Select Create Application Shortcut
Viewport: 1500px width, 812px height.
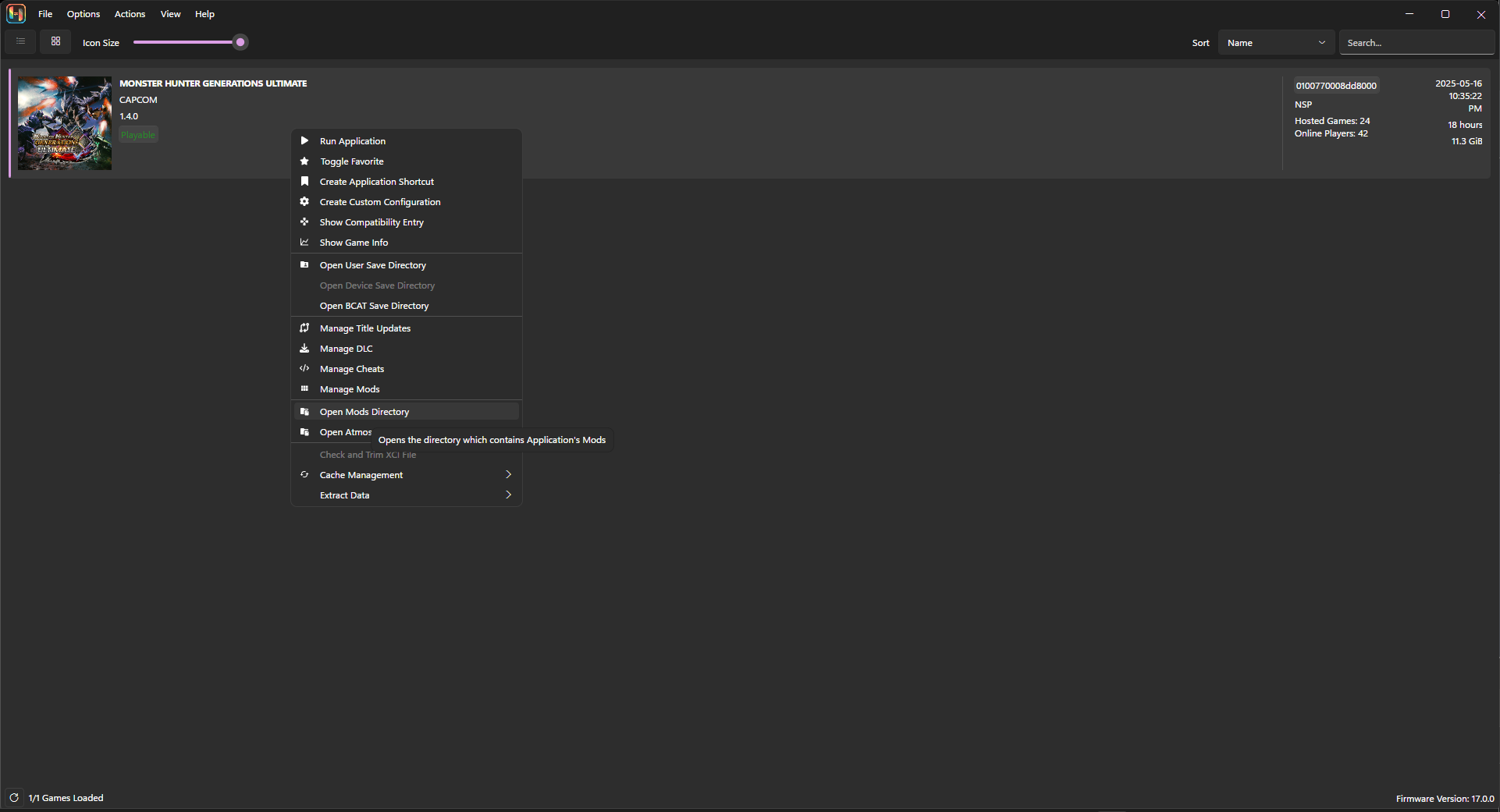[407, 182]
